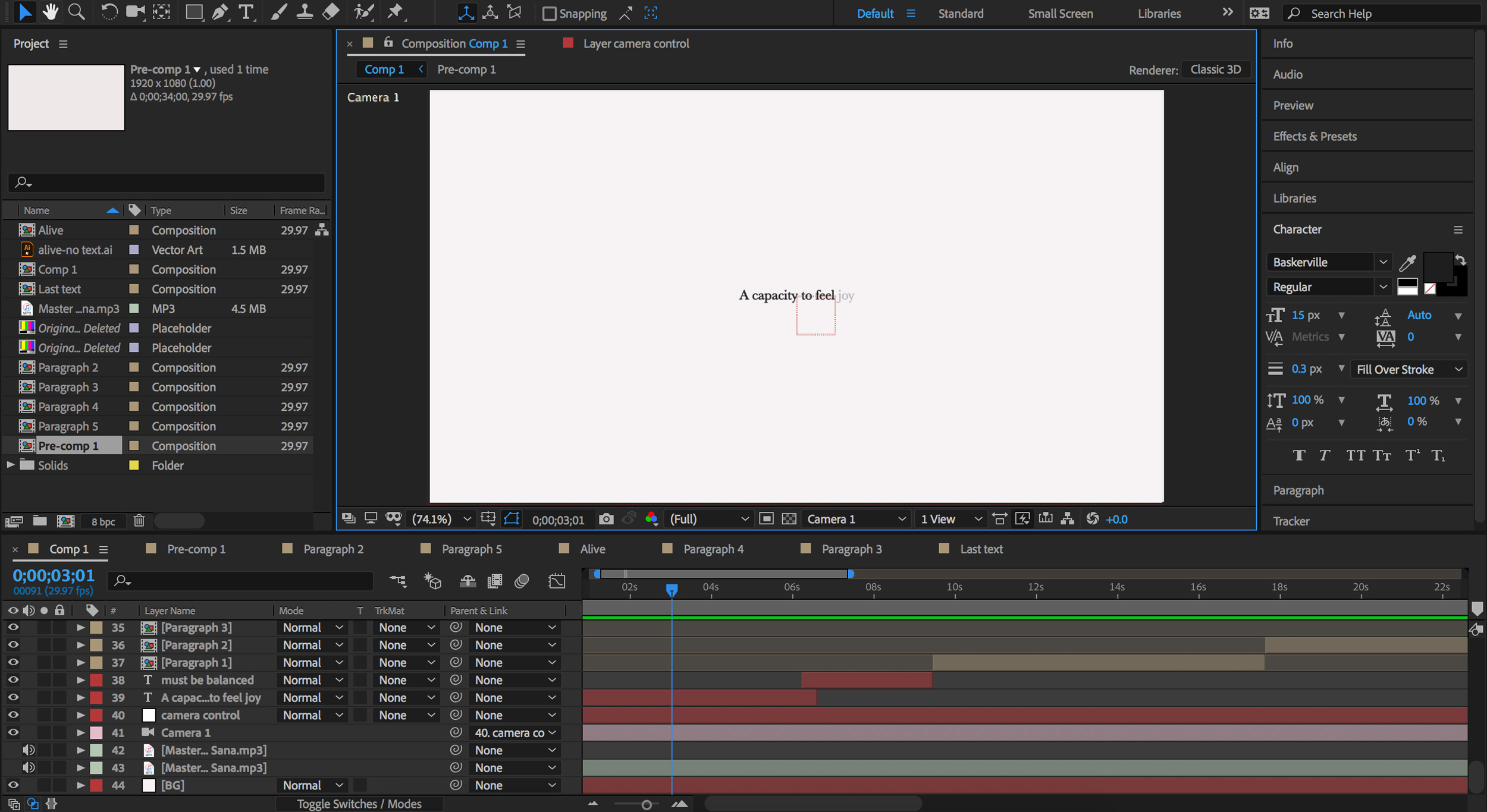Viewport: 1487px width, 812px height.
Task: Click the eyedropper in Character panel
Action: 1407,262
